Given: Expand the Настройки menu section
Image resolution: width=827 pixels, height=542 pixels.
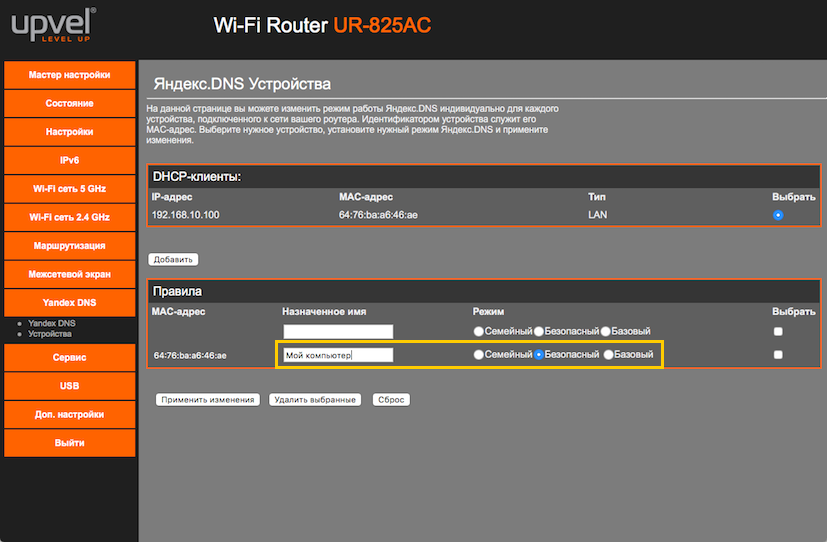Looking at the screenshot, I should 70,132.
